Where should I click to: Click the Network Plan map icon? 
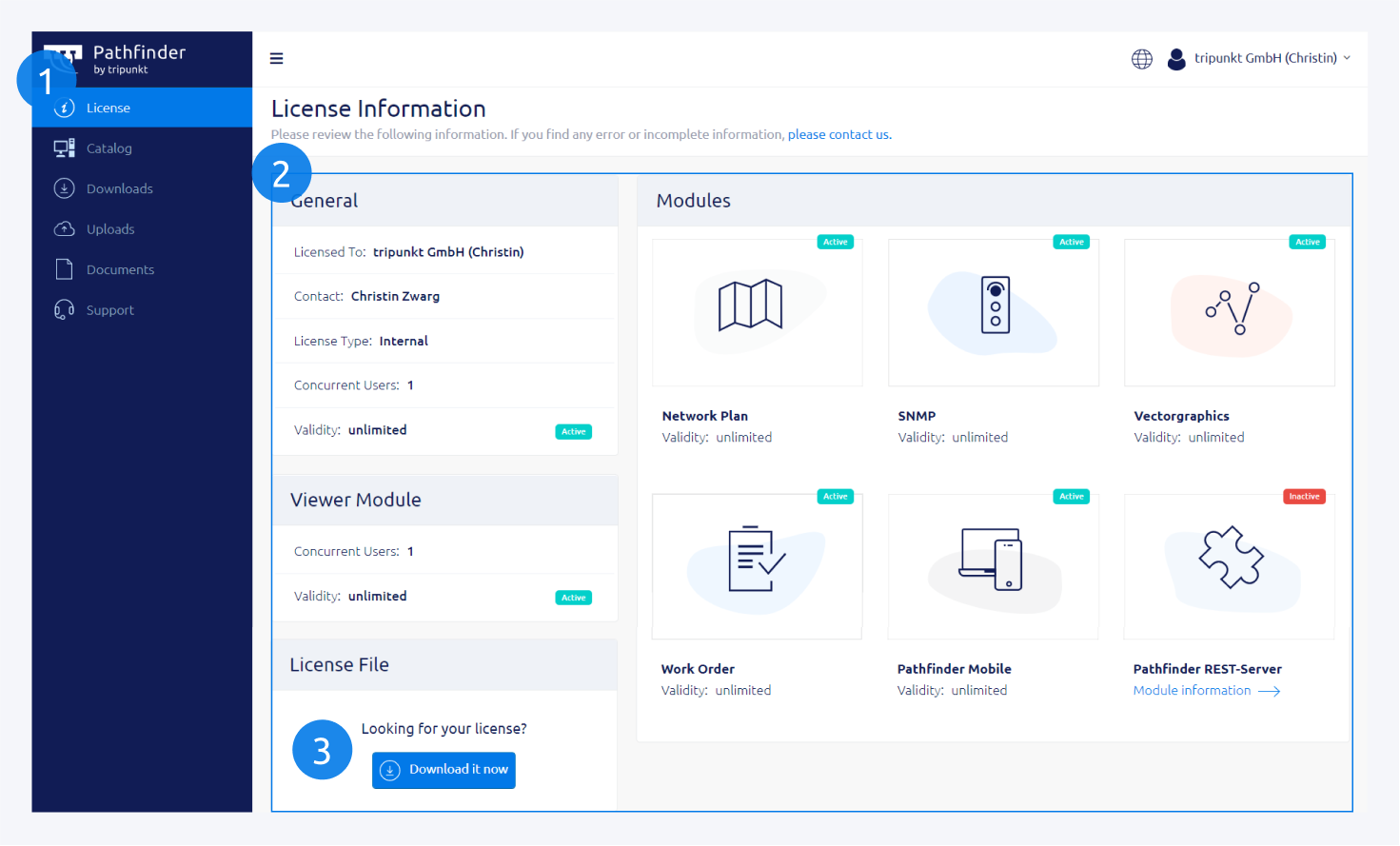(750, 305)
